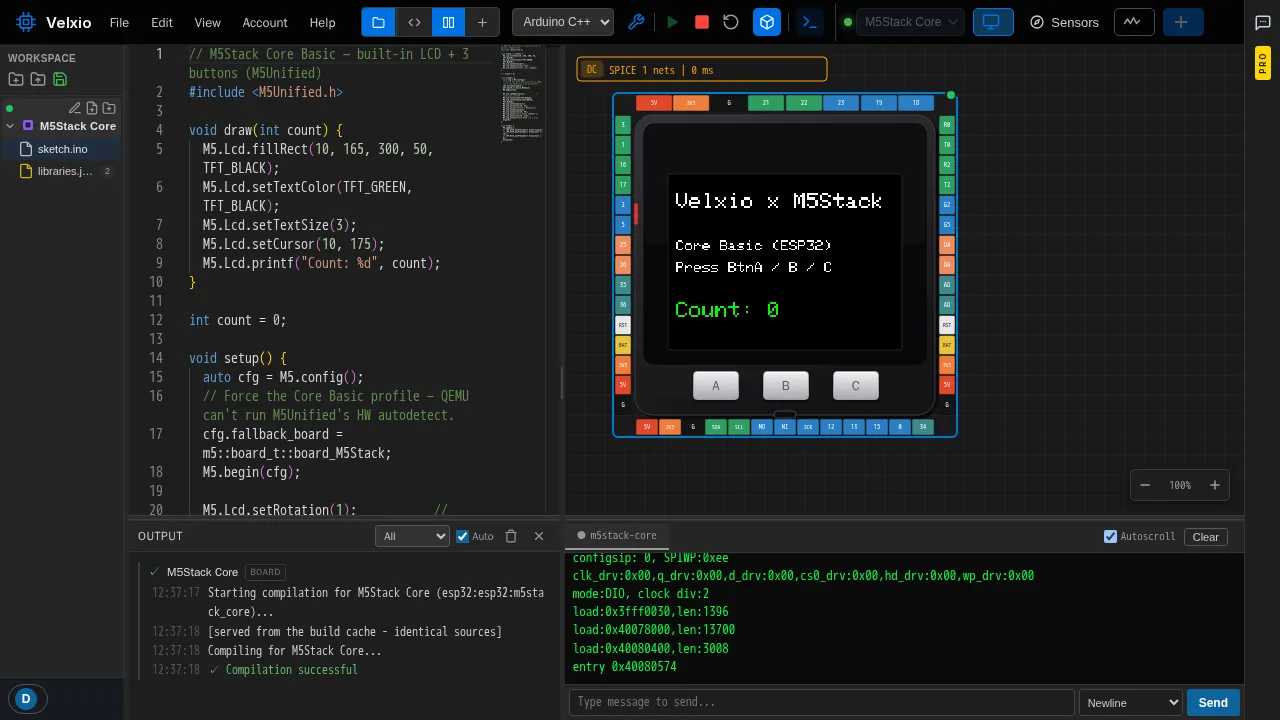Open the Edit menu
1280x720 pixels.
[162, 22]
